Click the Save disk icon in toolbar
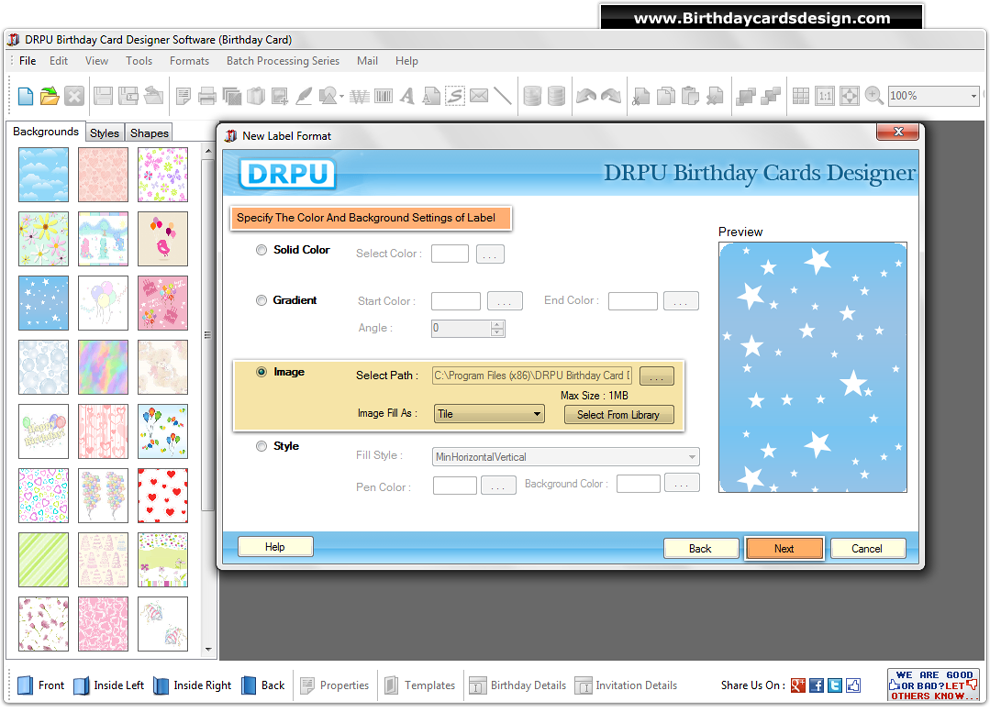The width and height of the screenshot is (990, 707). click(x=103, y=96)
